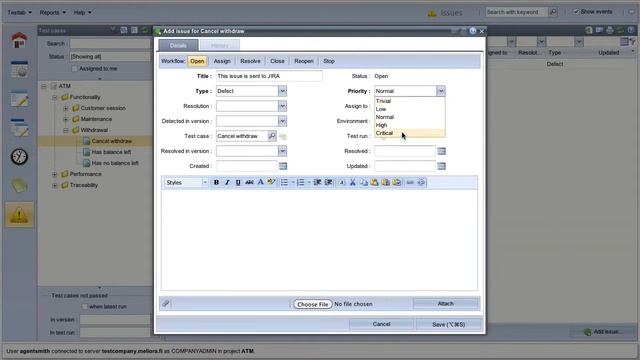Choose Critical in the Priority list
The width and height of the screenshot is (640, 360).
coord(409,133)
